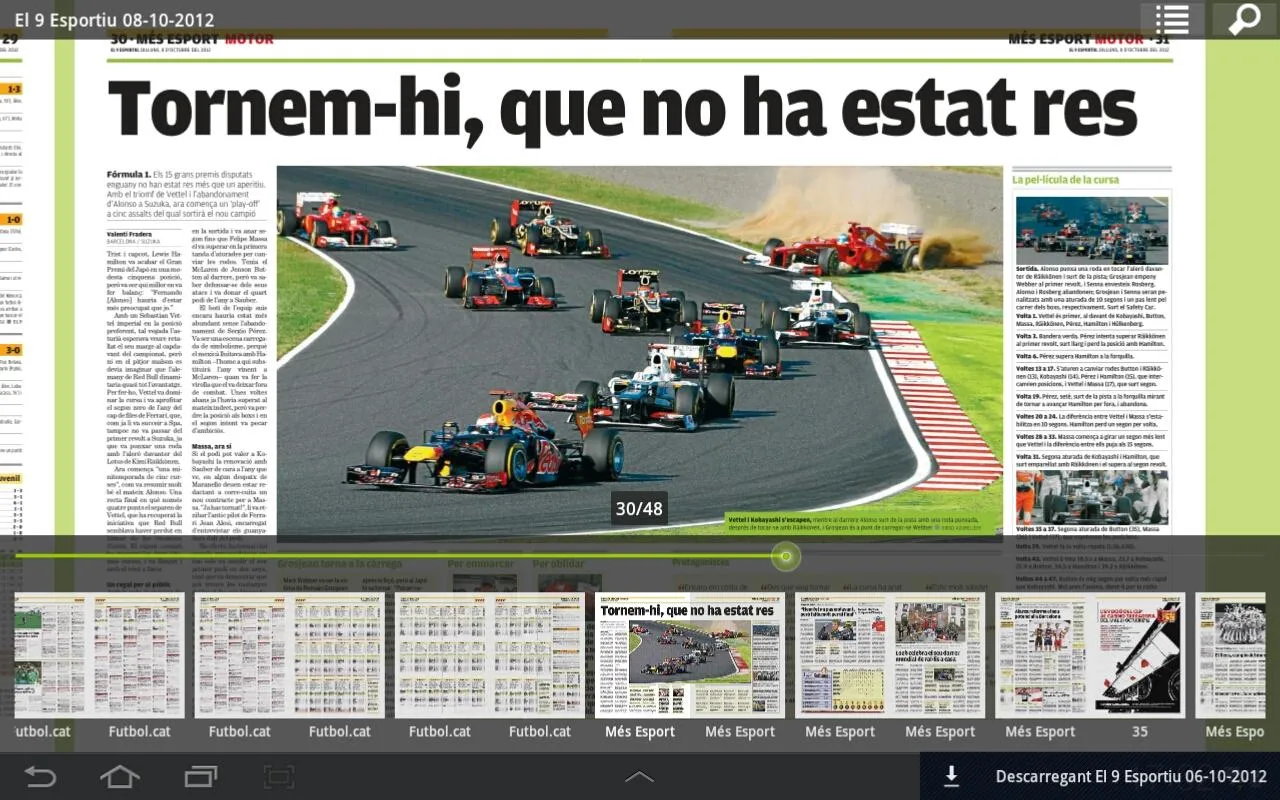Tap the title 'El 9 Esportiu 08-10-2012'
This screenshot has width=1280, height=800.
point(114,19)
